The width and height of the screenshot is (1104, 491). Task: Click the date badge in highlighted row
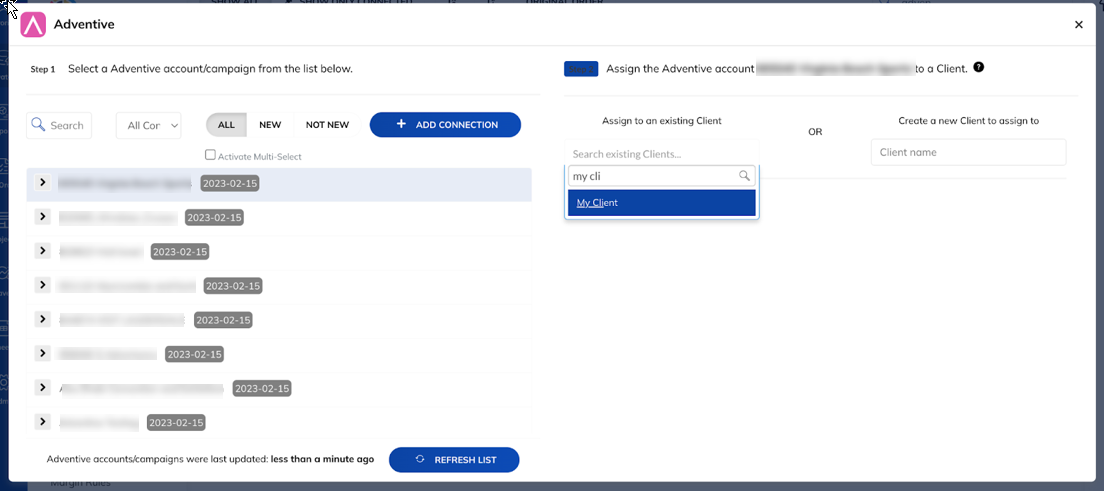pos(230,184)
